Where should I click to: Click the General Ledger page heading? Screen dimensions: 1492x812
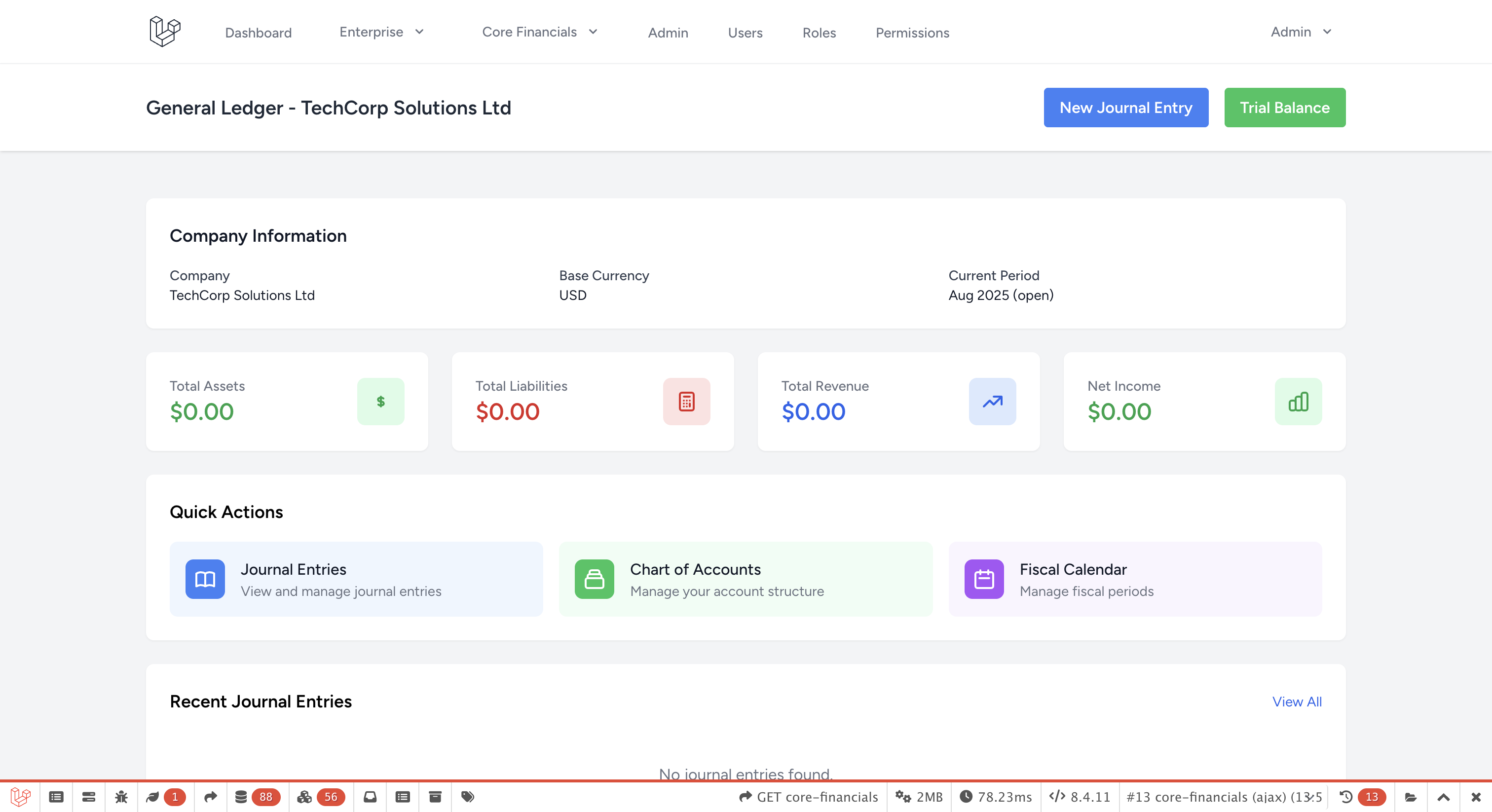pyautogui.click(x=329, y=108)
